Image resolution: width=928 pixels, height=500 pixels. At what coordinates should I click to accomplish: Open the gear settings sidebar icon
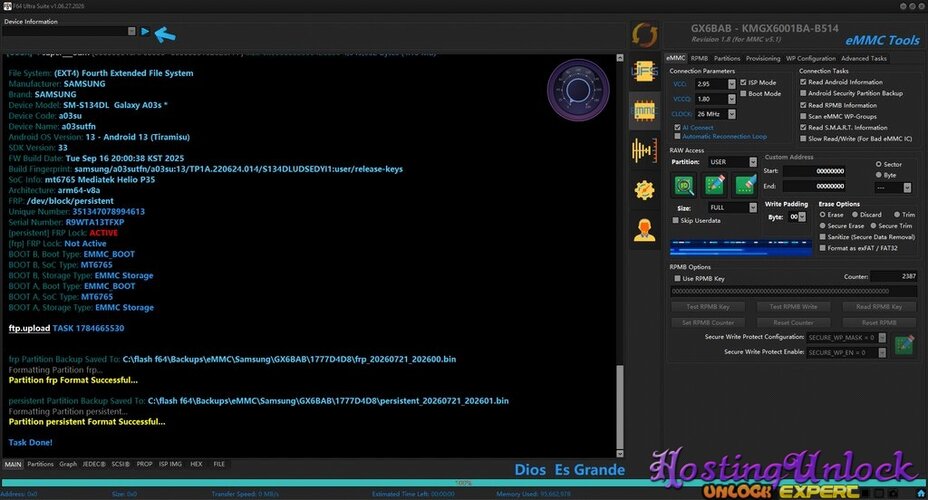click(644, 190)
